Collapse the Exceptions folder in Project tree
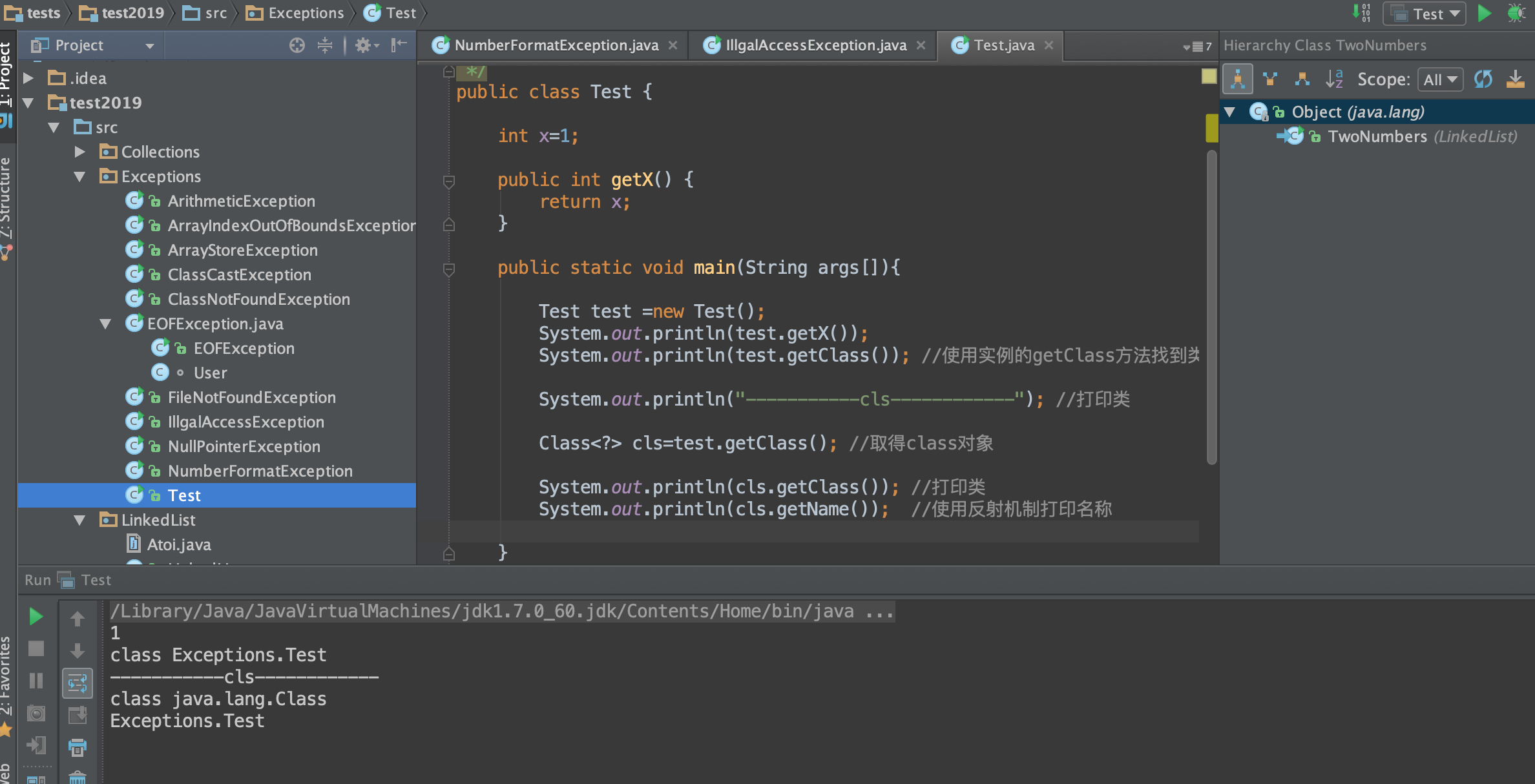This screenshot has width=1535, height=784. (79, 176)
